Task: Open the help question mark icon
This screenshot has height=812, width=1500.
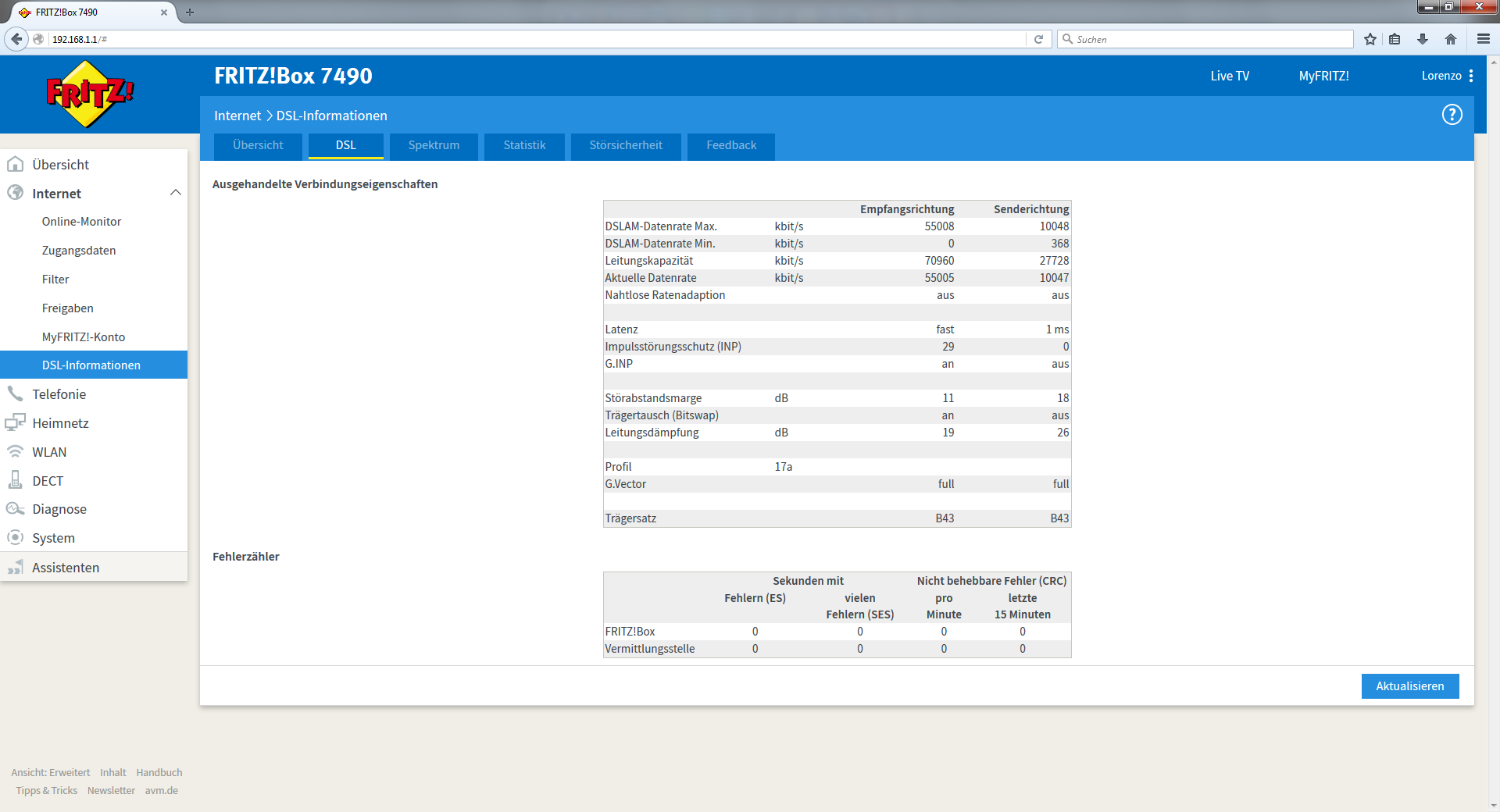Action: pos(1452,115)
